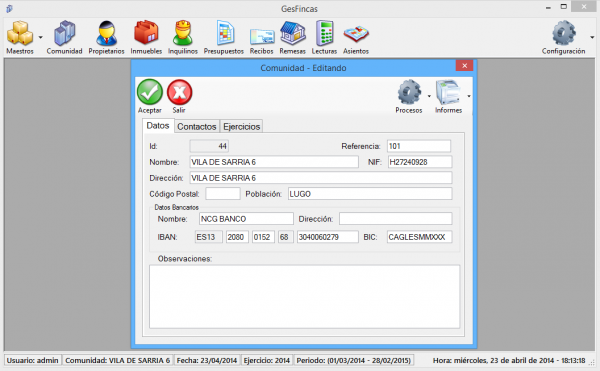600x371 pixels.
Task: Click the BIC field CAGLESMMXXX
Action: click(419, 237)
